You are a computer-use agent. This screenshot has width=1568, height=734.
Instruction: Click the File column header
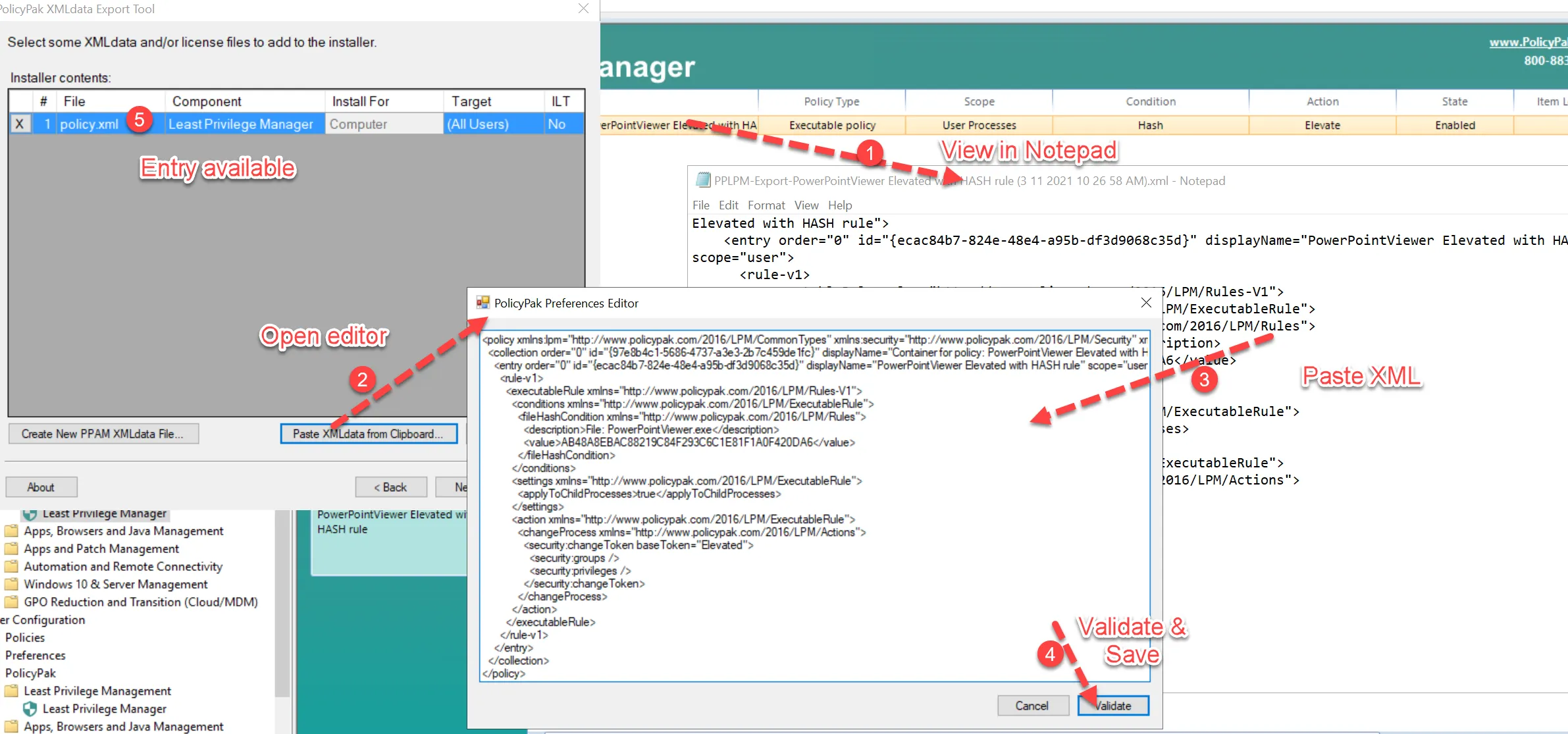[x=110, y=101]
